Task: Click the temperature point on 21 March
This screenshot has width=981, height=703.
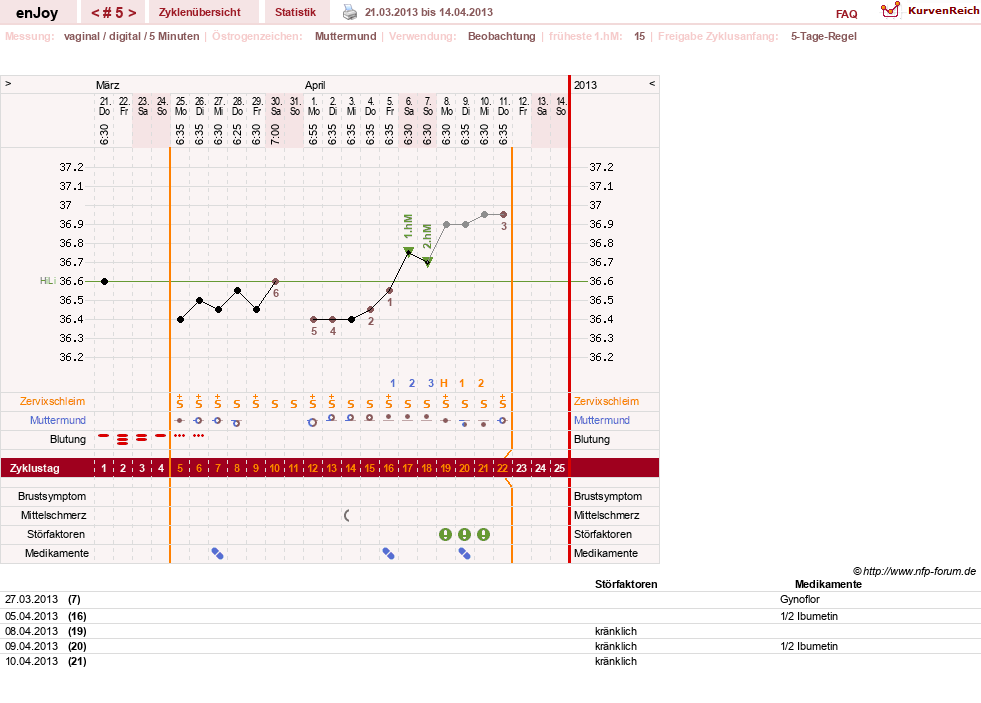Action: point(104,281)
